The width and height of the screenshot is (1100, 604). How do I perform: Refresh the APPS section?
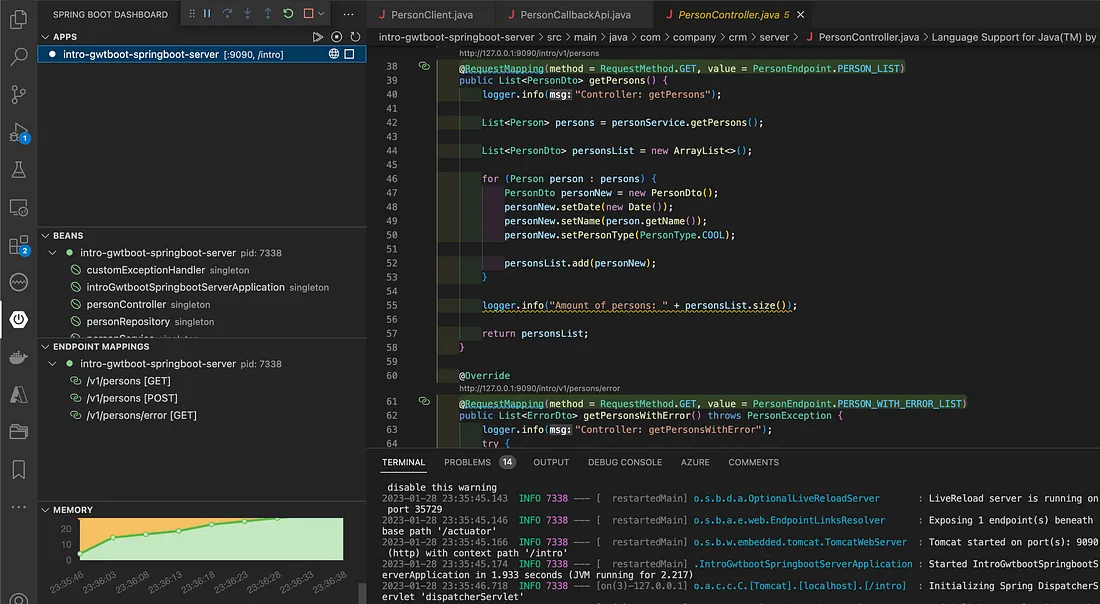[x=356, y=36]
